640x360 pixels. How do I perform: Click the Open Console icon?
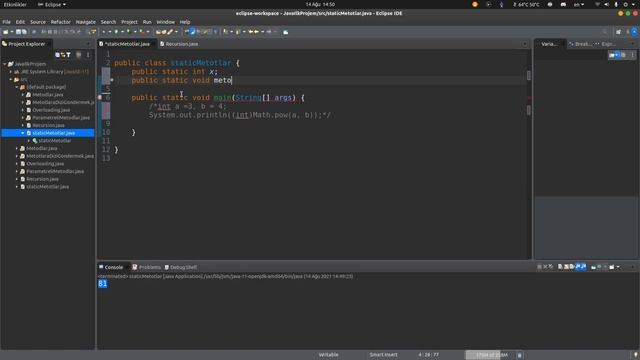click(x=611, y=267)
